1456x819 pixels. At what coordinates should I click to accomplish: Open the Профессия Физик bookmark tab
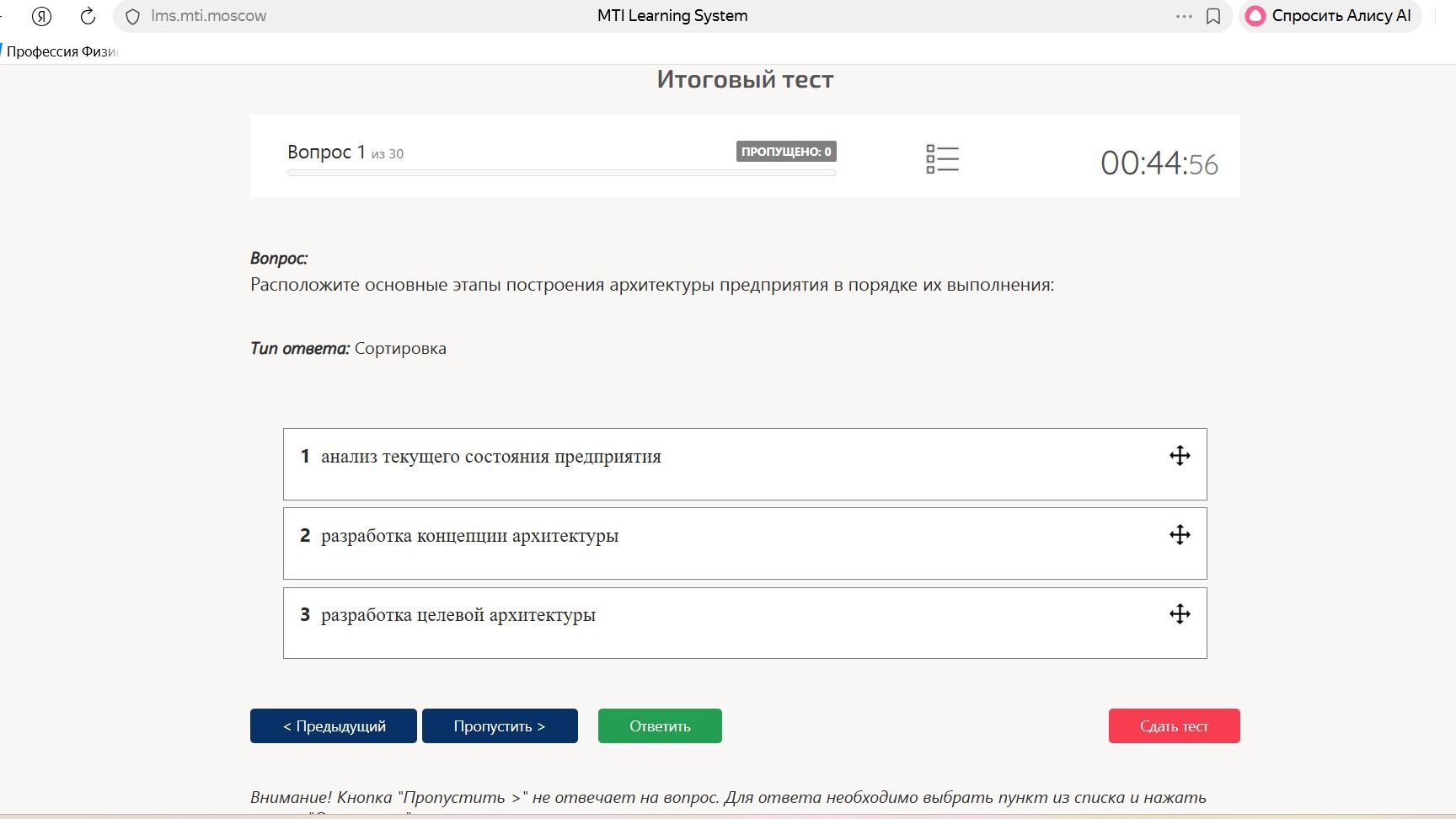[x=61, y=51]
